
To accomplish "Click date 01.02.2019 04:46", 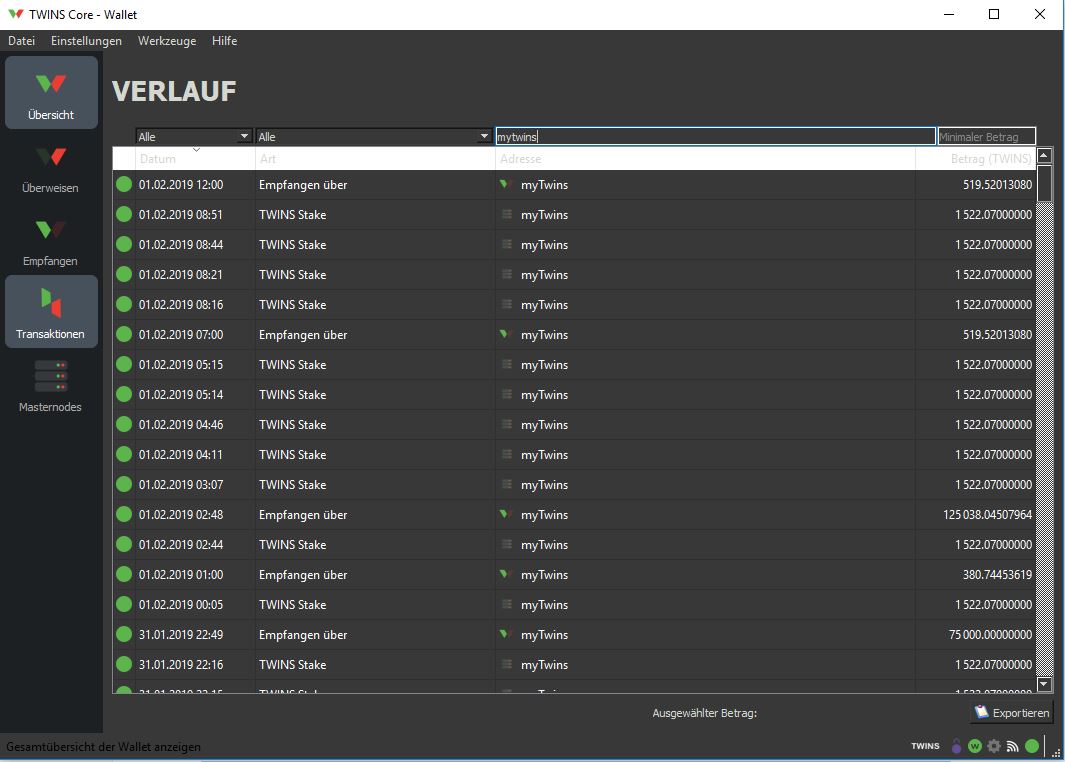I will (181, 424).
